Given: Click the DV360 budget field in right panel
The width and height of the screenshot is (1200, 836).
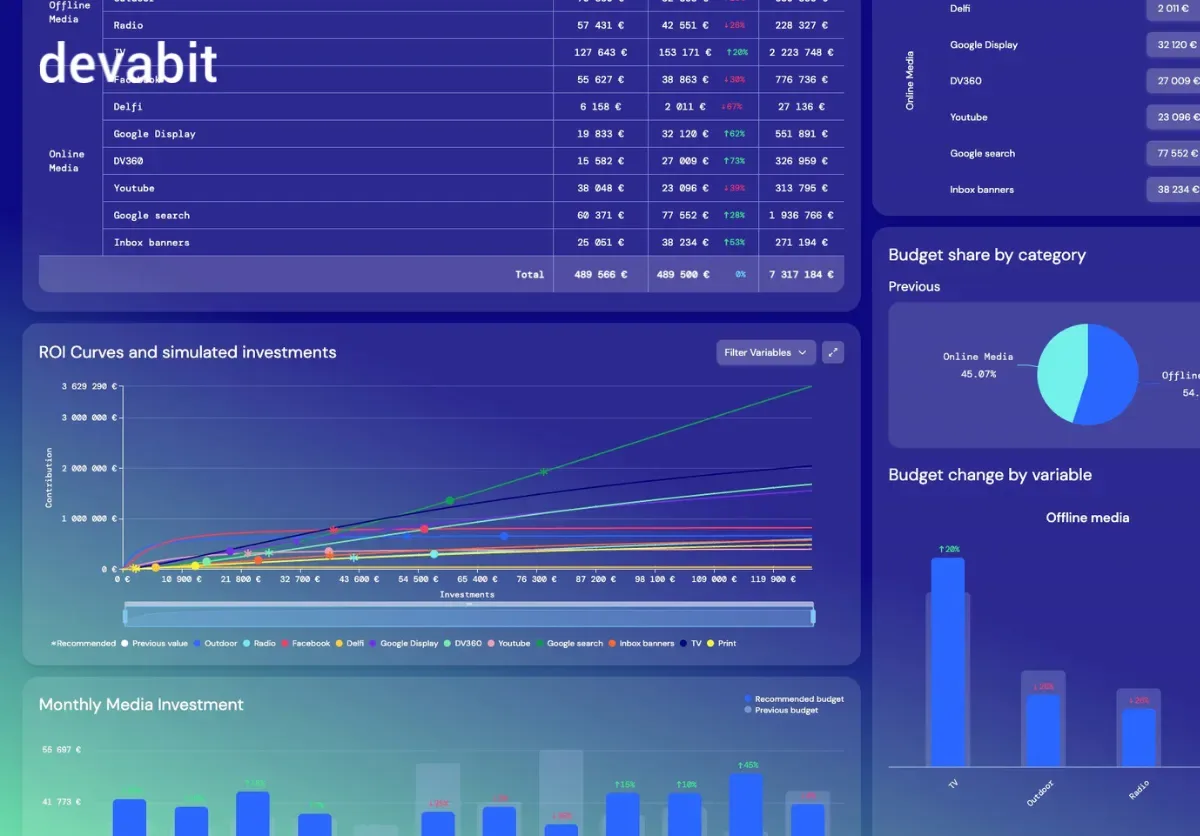Looking at the screenshot, I should pos(1173,81).
